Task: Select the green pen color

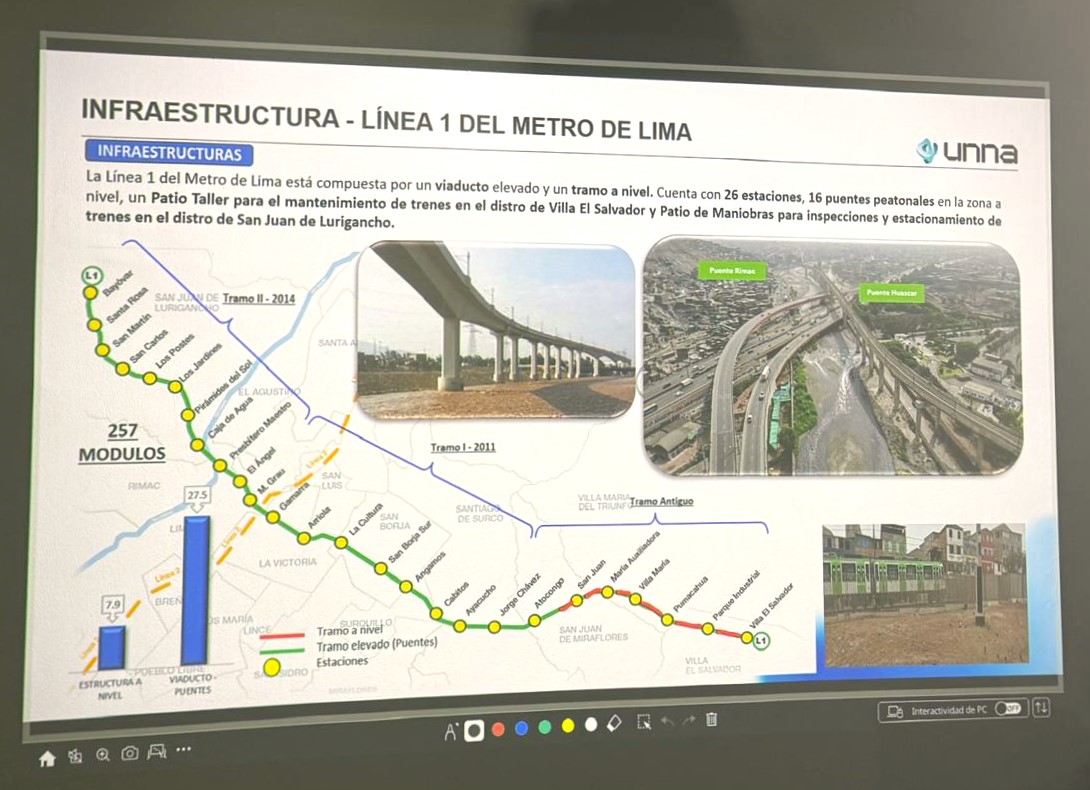Action: coord(544,727)
